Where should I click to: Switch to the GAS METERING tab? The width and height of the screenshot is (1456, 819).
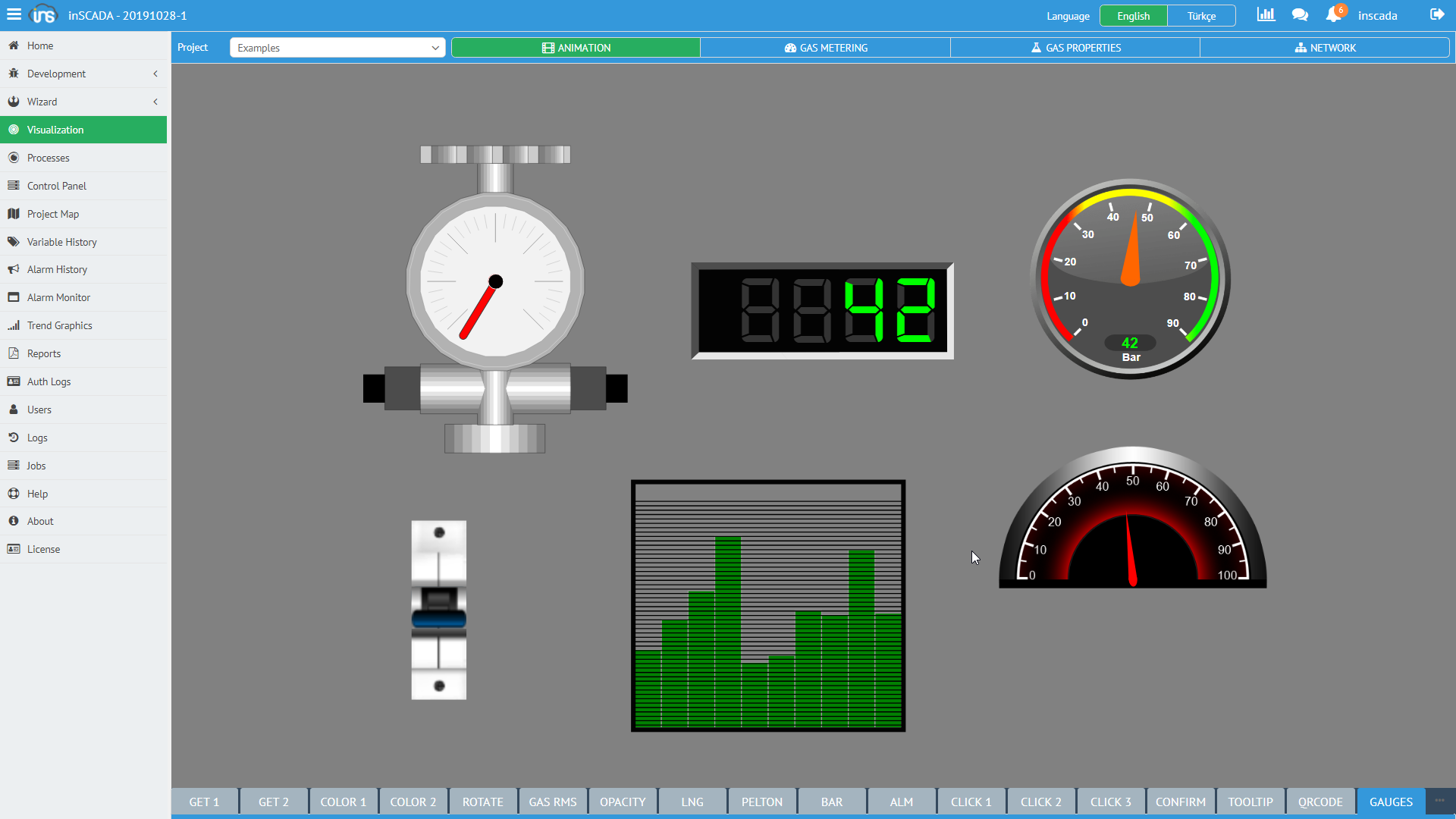tap(825, 48)
